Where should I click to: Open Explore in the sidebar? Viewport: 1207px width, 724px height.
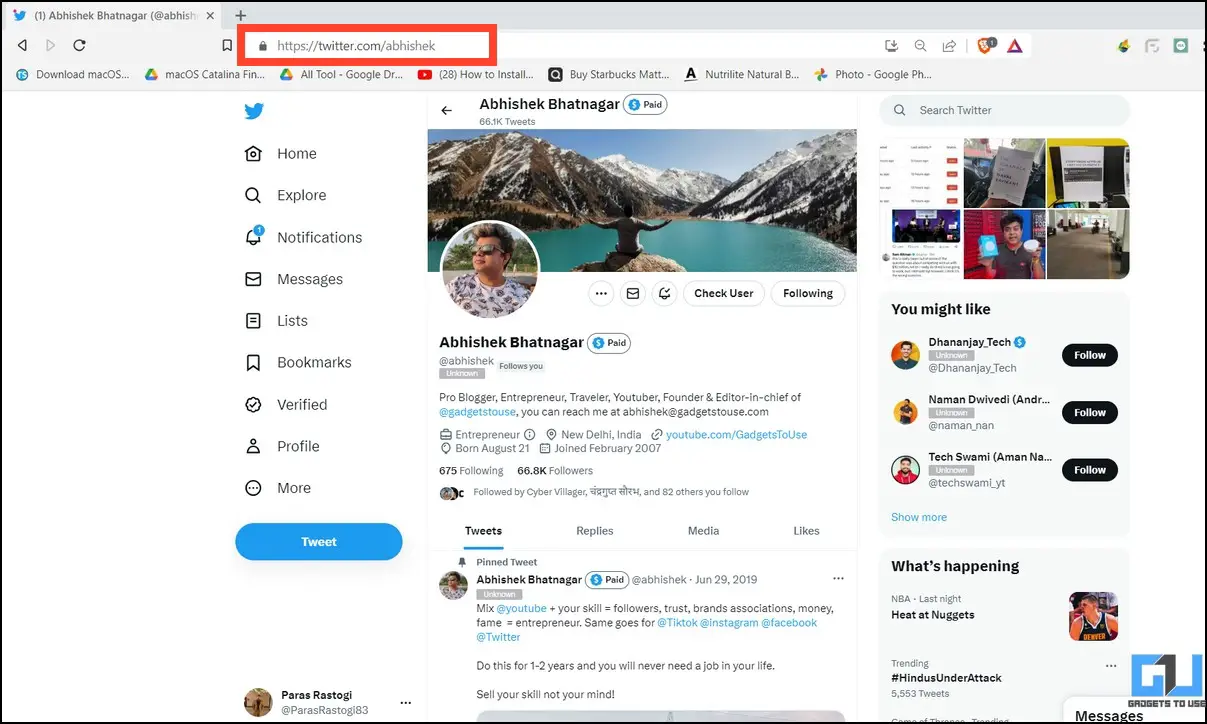pos(285,195)
